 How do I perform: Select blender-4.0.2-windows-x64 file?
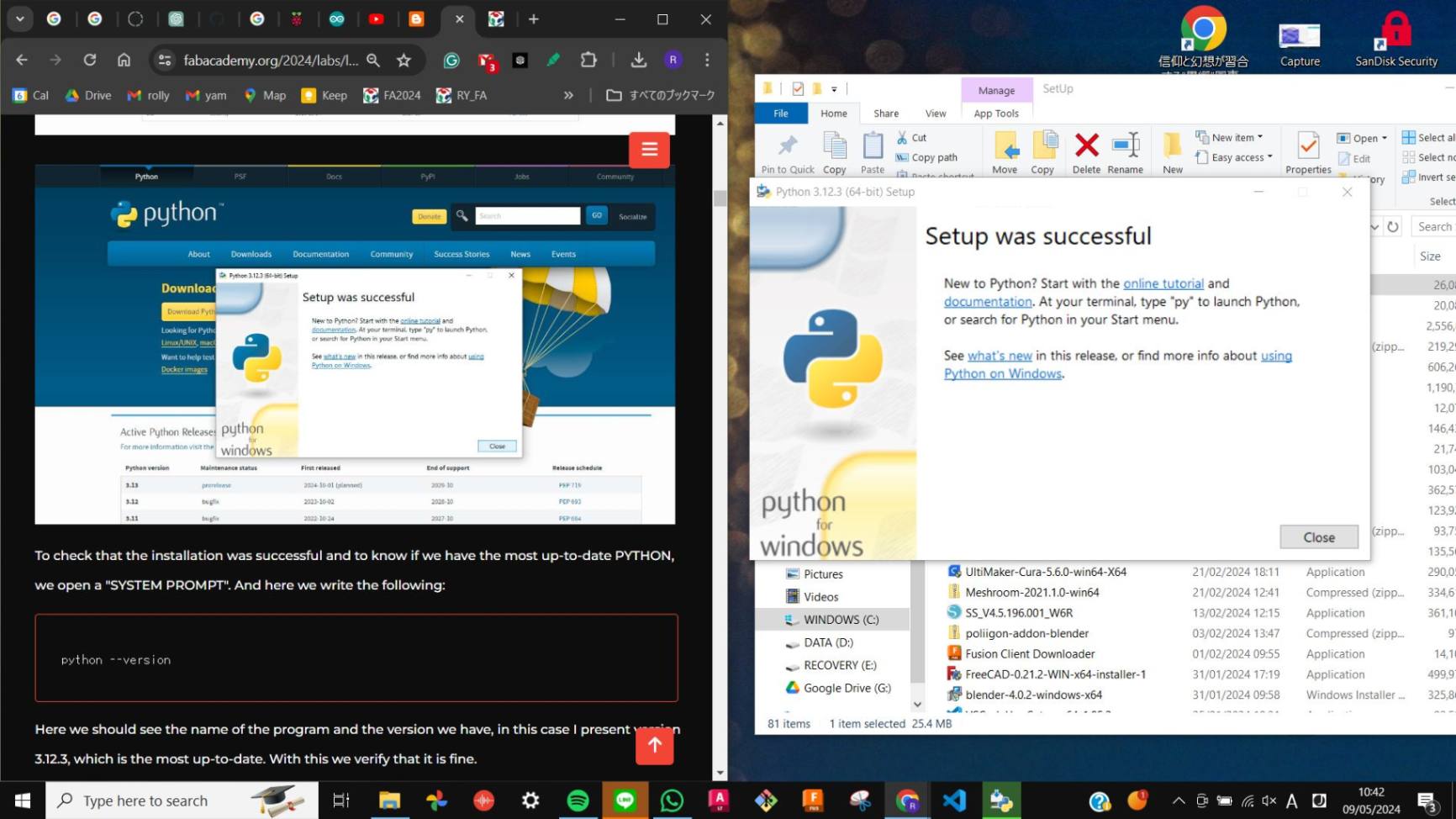[1033, 695]
